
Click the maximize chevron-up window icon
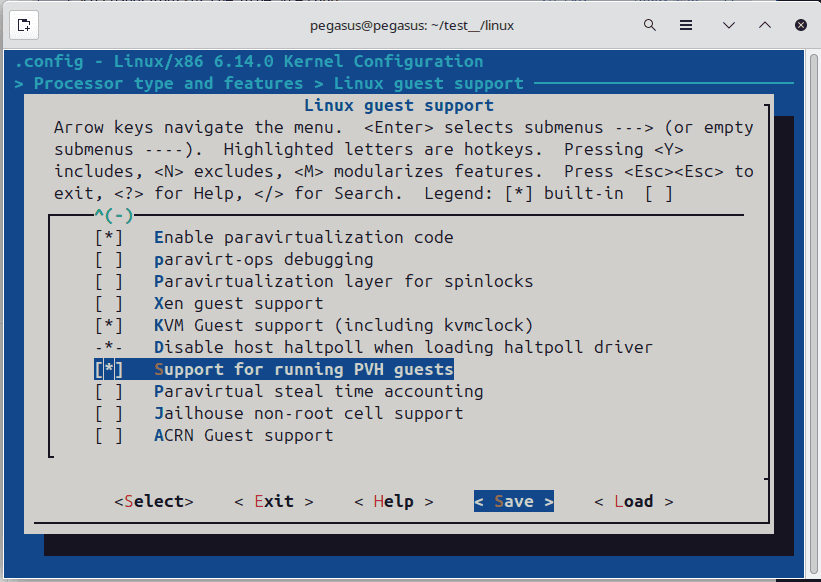[764, 24]
